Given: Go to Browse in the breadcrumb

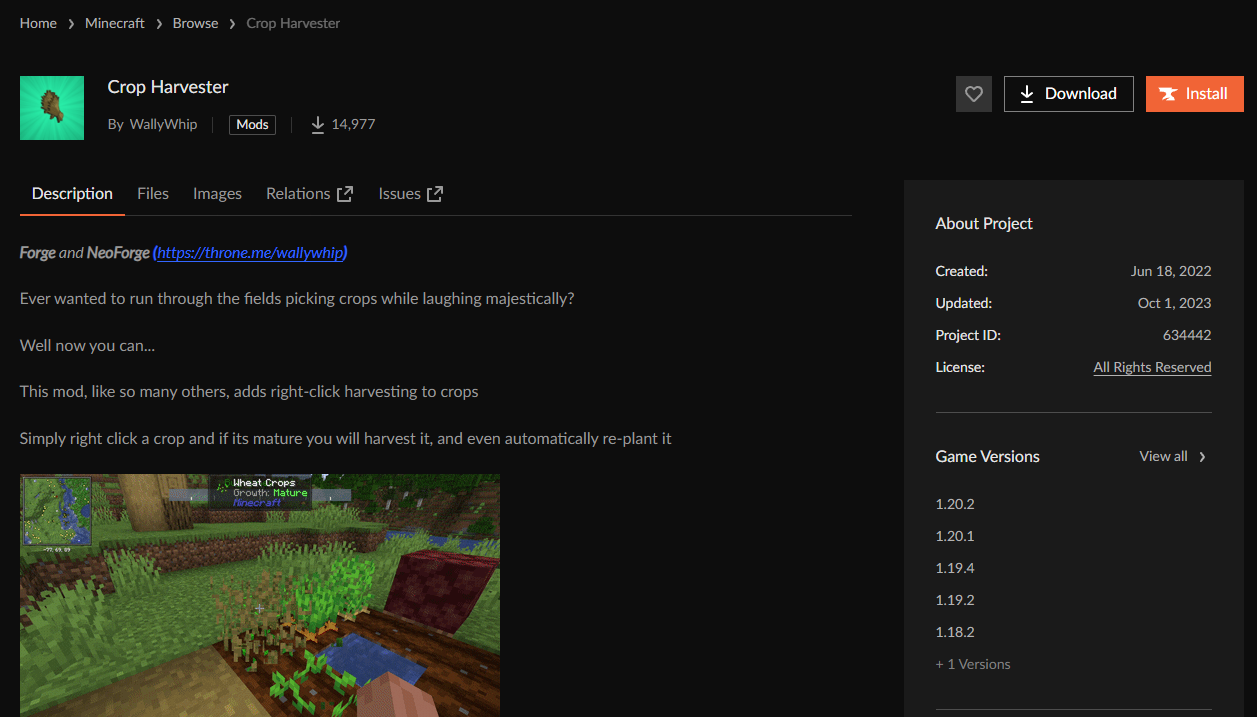Looking at the screenshot, I should (x=195, y=23).
